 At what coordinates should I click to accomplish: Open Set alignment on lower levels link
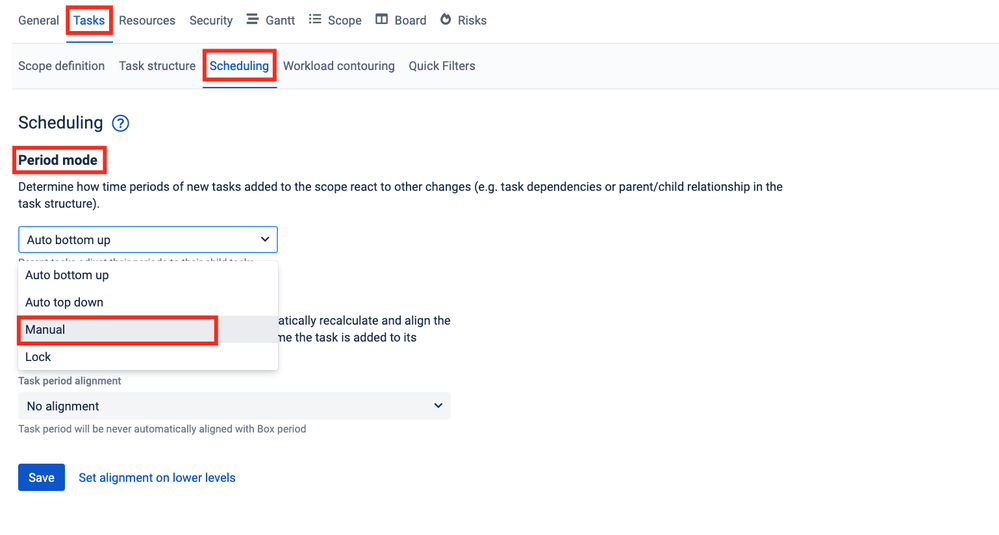pyautogui.click(x=157, y=478)
